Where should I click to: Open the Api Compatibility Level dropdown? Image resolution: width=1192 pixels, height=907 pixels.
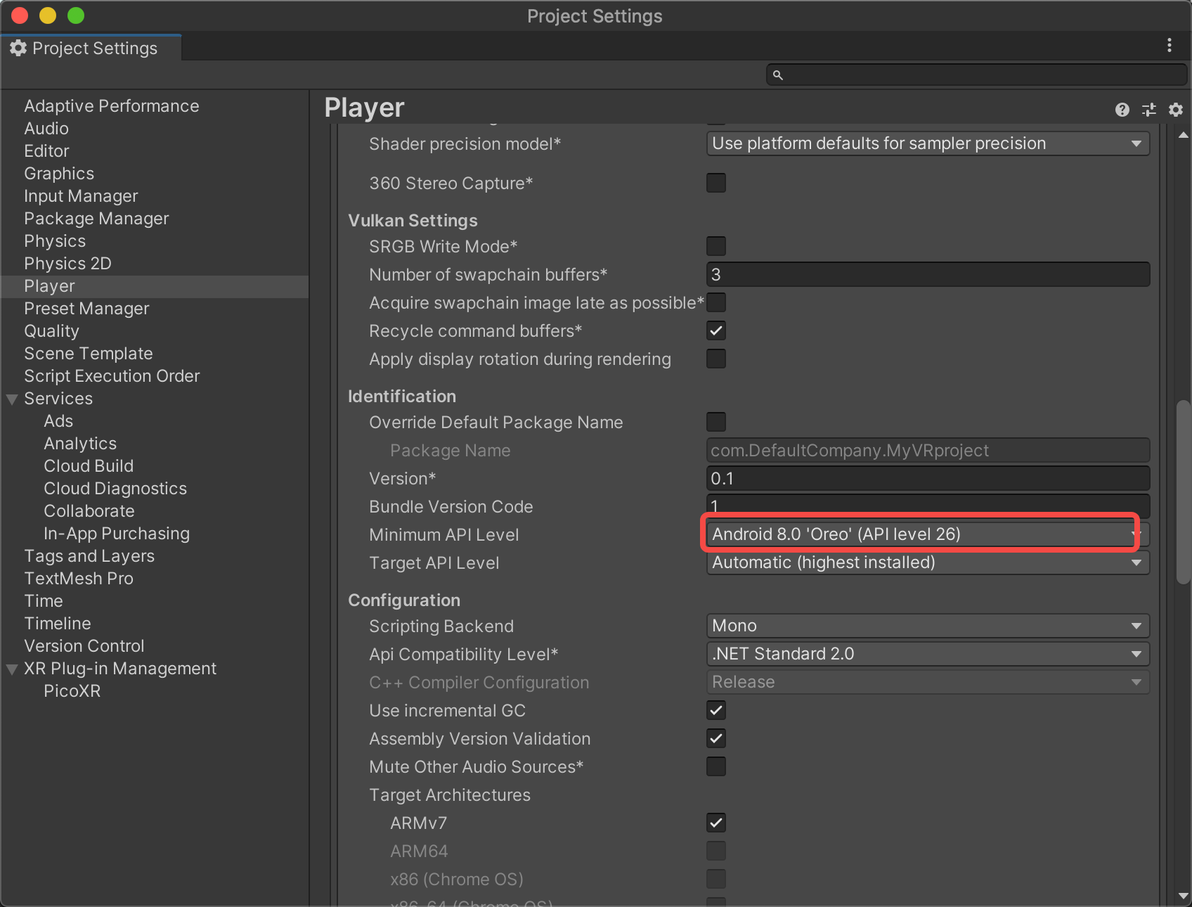click(x=926, y=654)
